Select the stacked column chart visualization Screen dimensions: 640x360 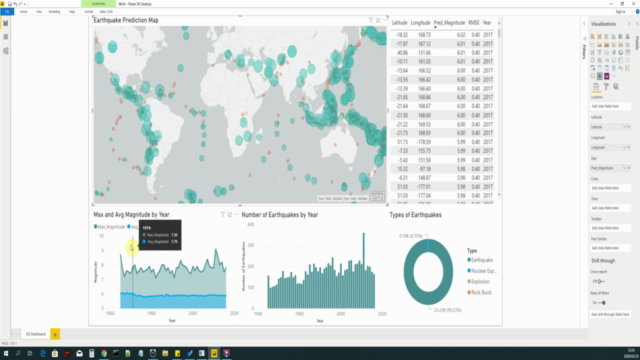tap(600, 37)
